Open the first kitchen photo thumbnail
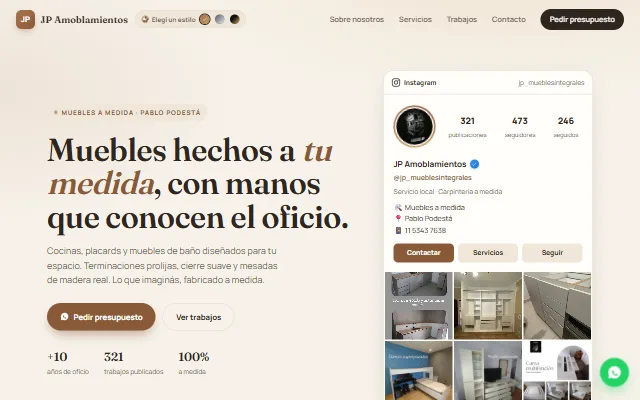This screenshot has height=400, width=640. pyautogui.click(x=419, y=306)
